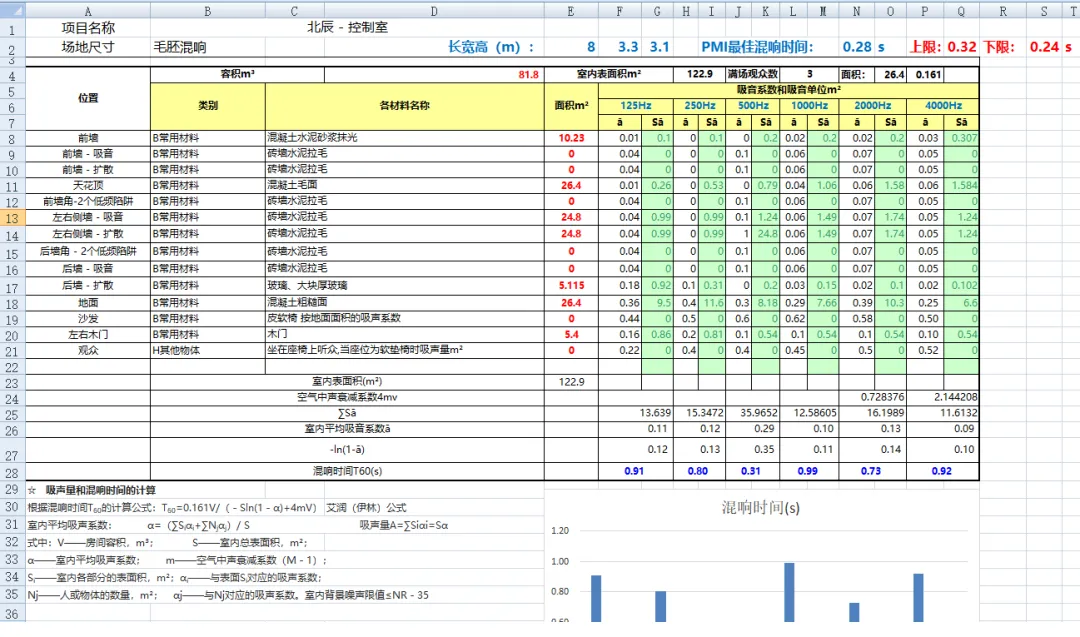
Task: Click the '沙发' position cell
Action: pyautogui.click(x=88, y=318)
